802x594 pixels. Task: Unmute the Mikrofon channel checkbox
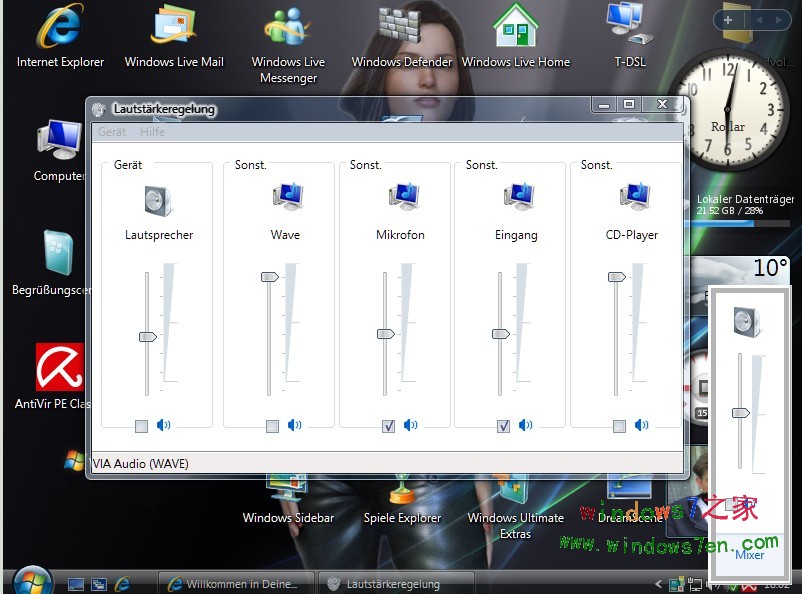(x=388, y=426)
